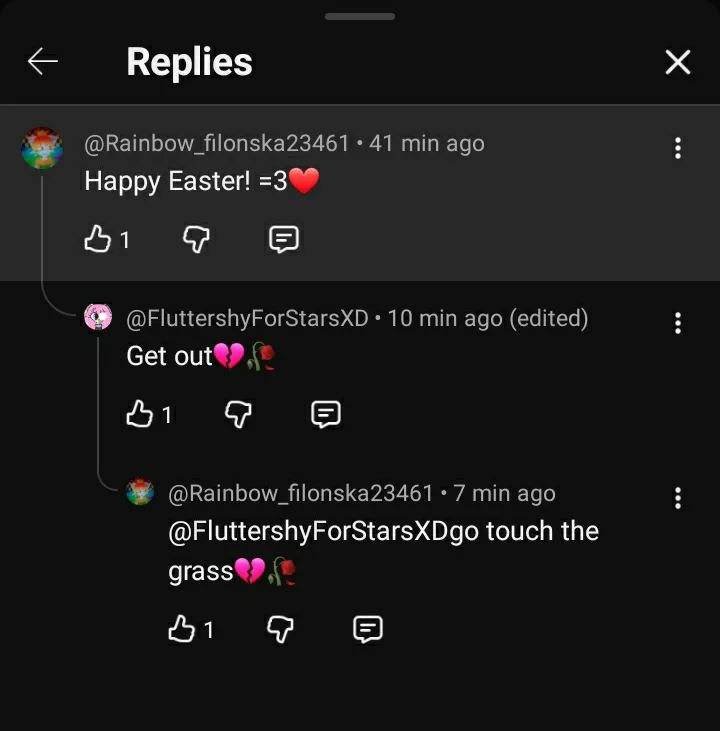Open options for 'go touch the grass' reply
The width and height of the screenshot is (720, 731).
click(x=678, y=498)
